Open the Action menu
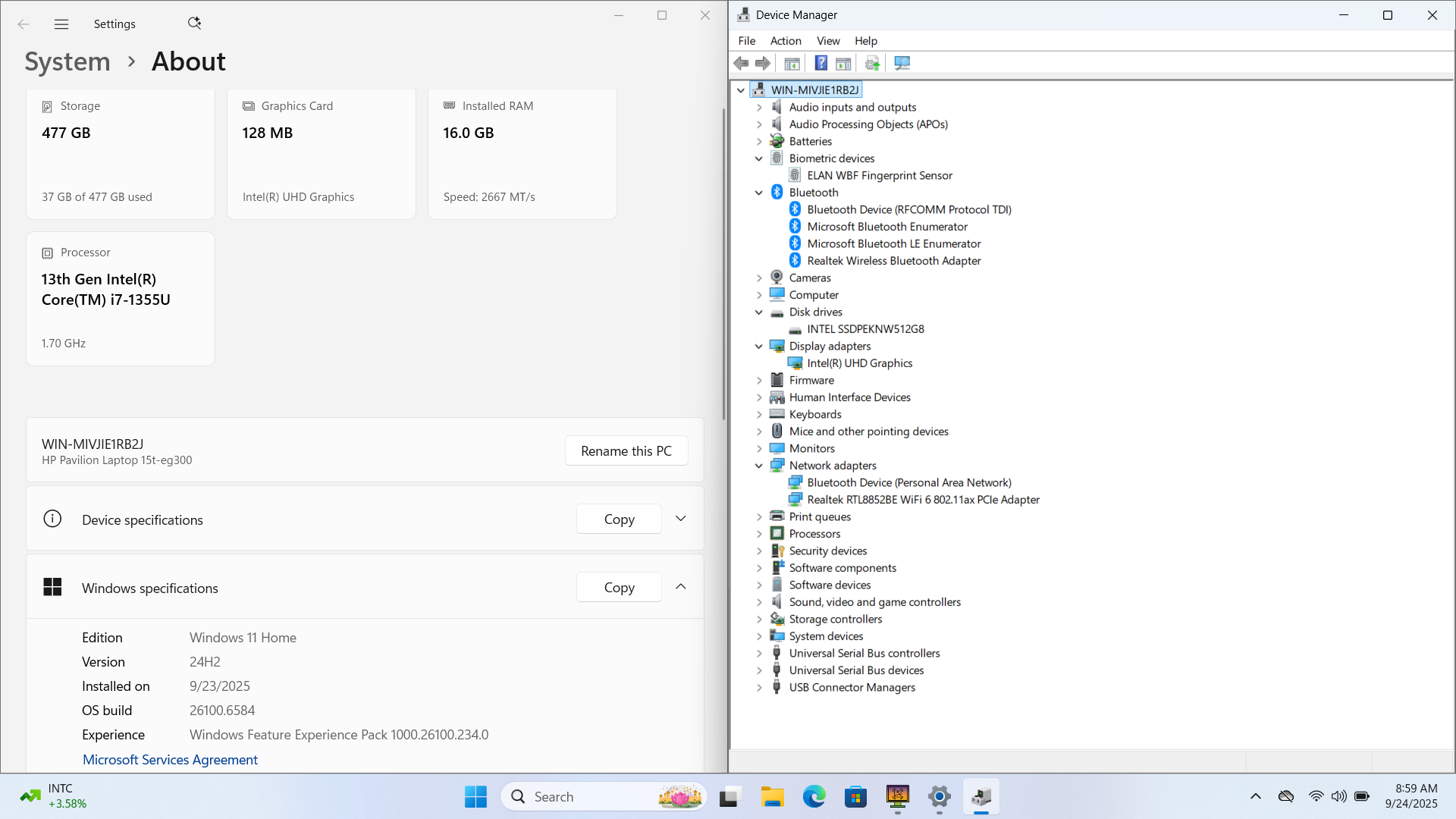Image resolution: width=1456 pixels, height=819 pixels. (785, 41)
